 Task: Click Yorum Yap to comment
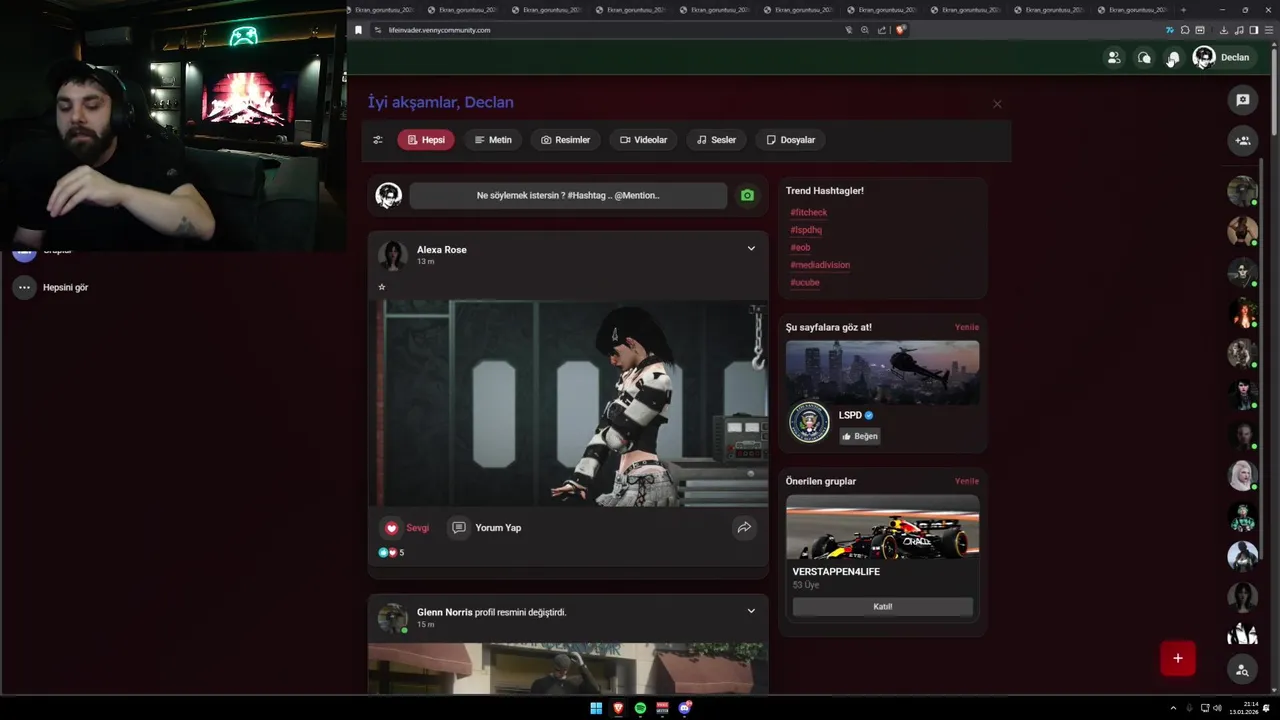pyautogui.click(x=486, y=528)
